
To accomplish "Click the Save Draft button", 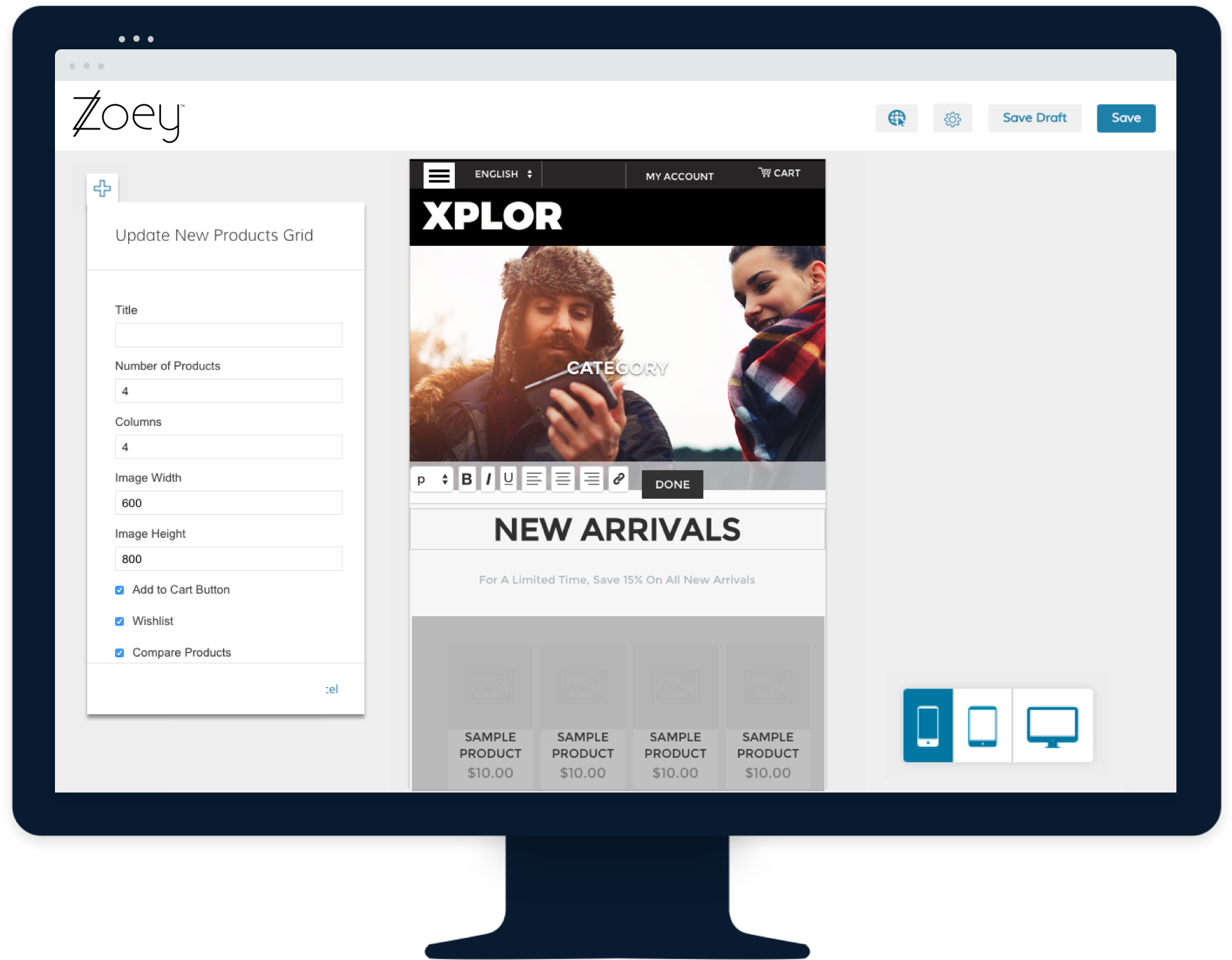I will [x=1035, y=117].
